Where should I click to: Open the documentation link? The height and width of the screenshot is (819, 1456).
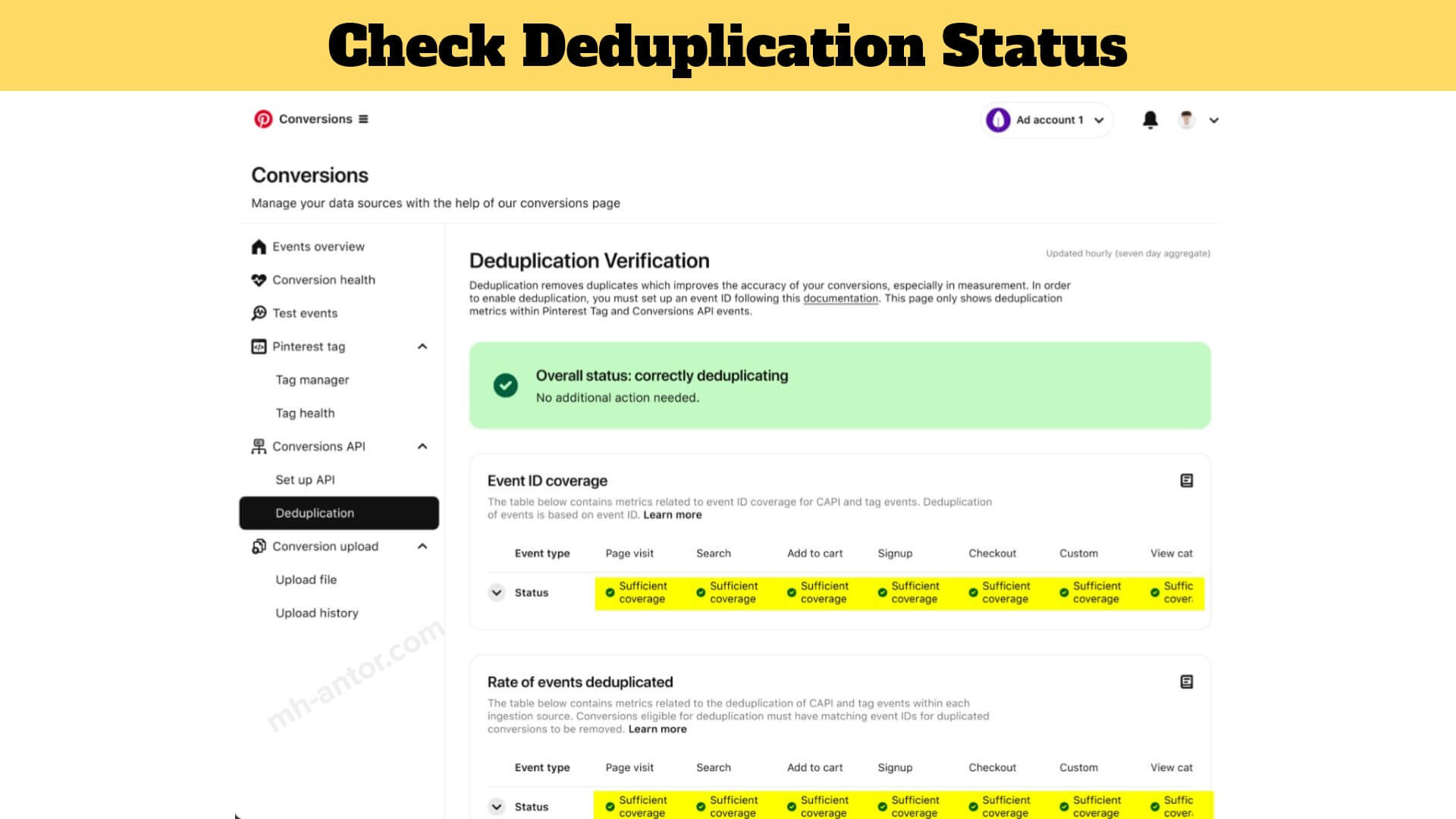[x=840, y=299]
